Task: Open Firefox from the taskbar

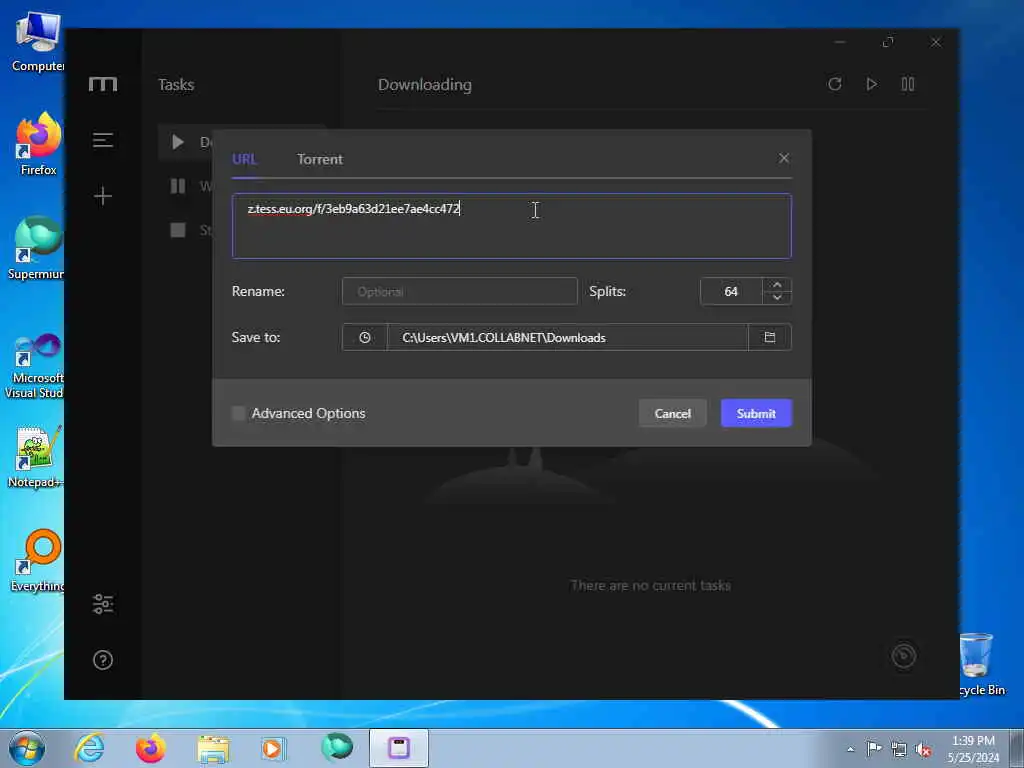Action: point(150,748)
